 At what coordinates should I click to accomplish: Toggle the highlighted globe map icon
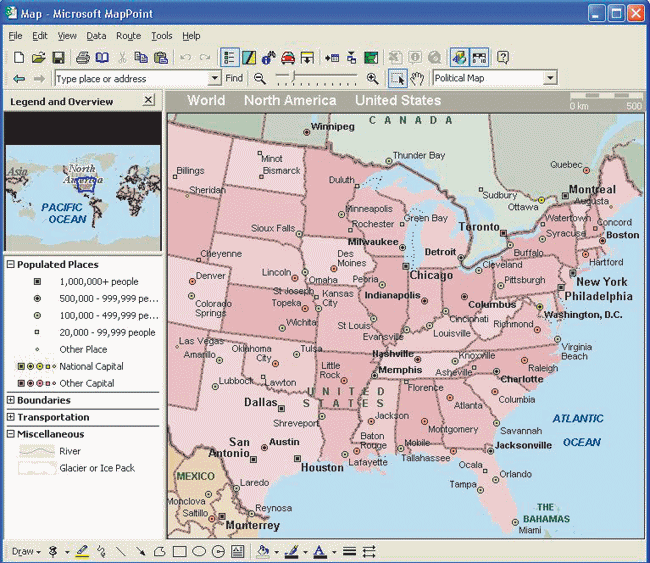459,58
